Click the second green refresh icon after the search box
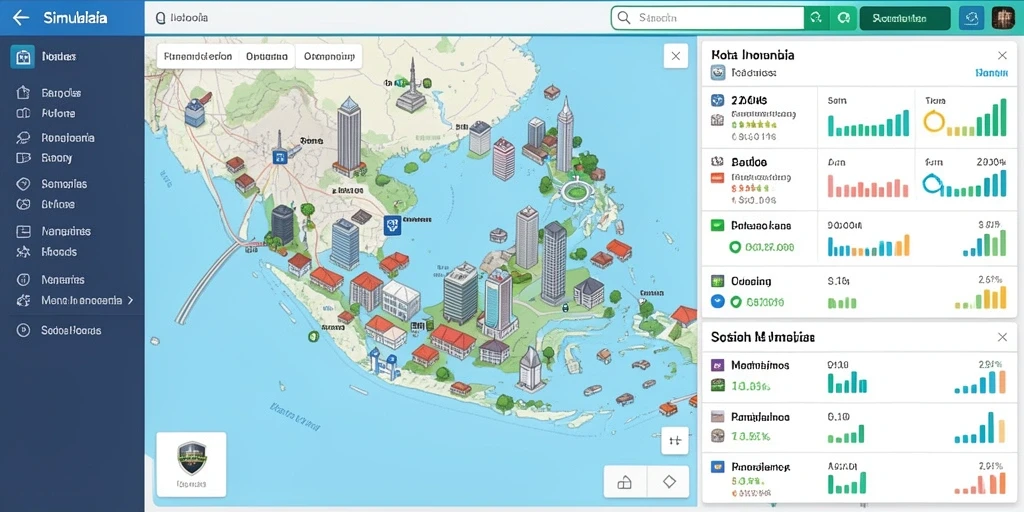The height and width of the screenshot is (512, 1024). tap(842, 18)
